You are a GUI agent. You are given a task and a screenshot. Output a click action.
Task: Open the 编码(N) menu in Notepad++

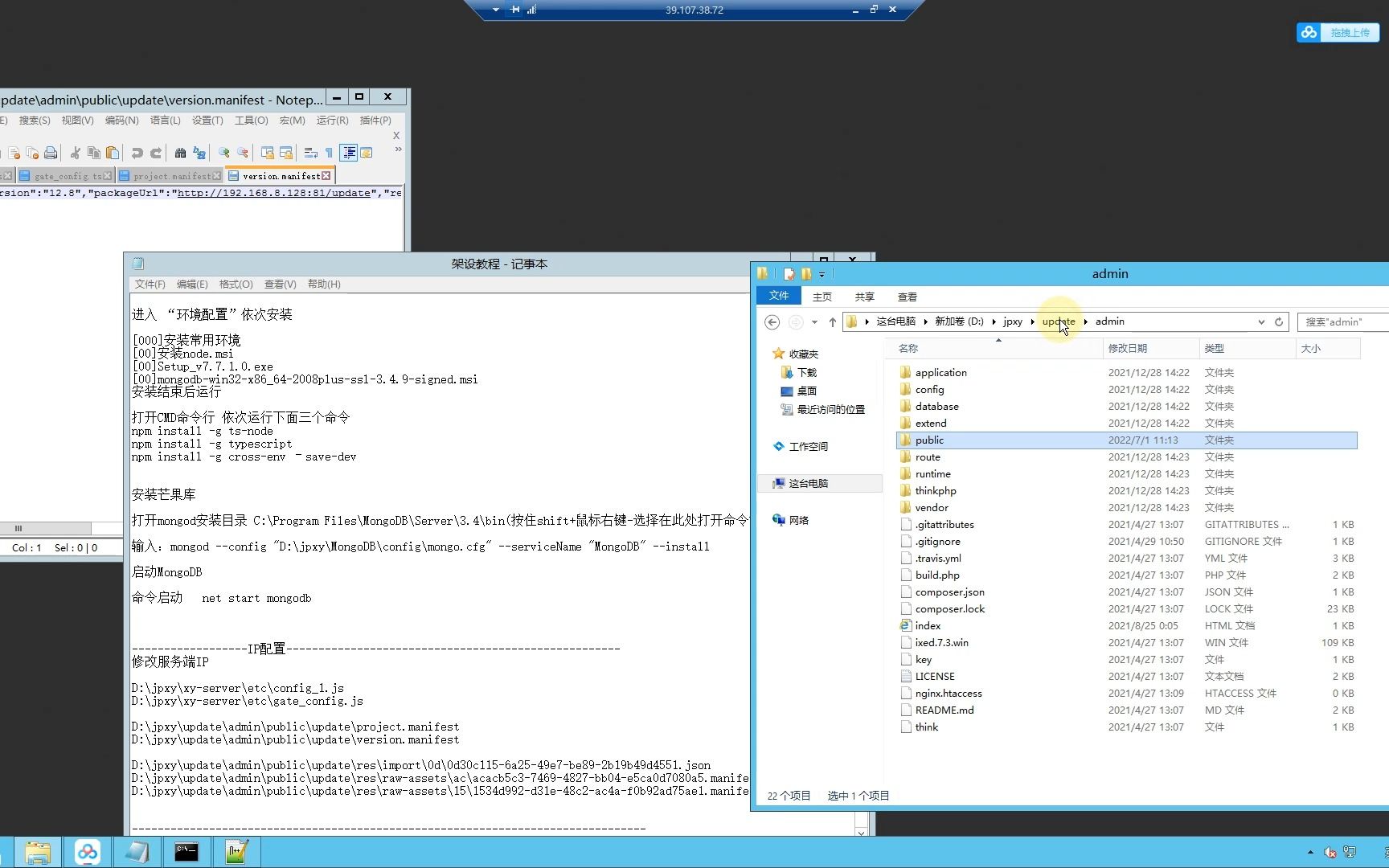[x=121, y=121]
